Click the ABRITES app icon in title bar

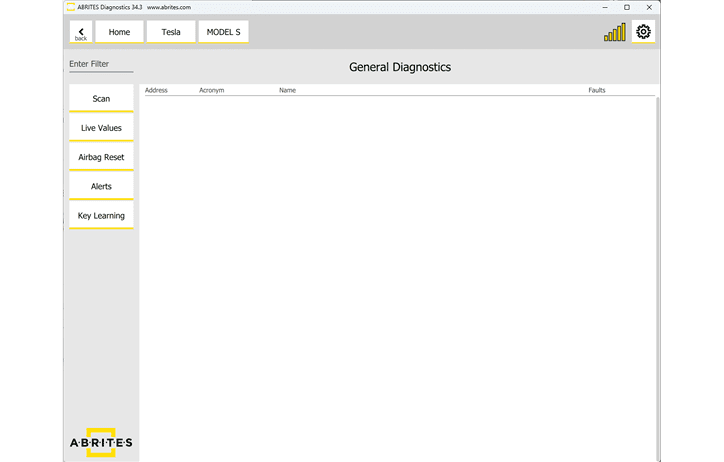pos(71,6)
